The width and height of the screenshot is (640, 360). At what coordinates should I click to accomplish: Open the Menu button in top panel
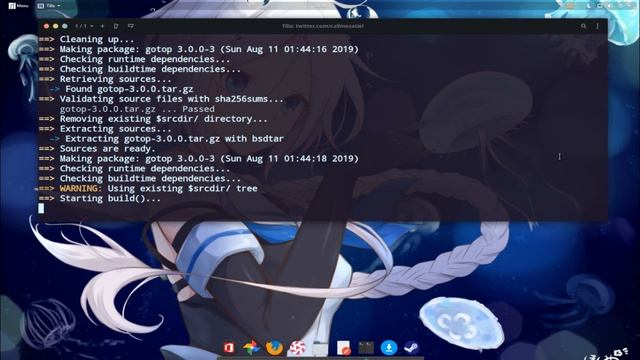(18, 6)
